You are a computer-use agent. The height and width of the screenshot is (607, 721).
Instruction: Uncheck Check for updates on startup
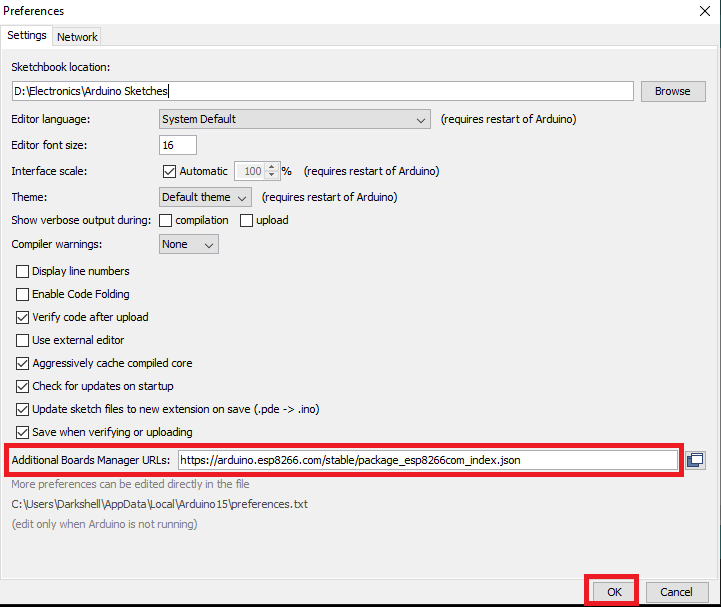[x=23, y=386]
